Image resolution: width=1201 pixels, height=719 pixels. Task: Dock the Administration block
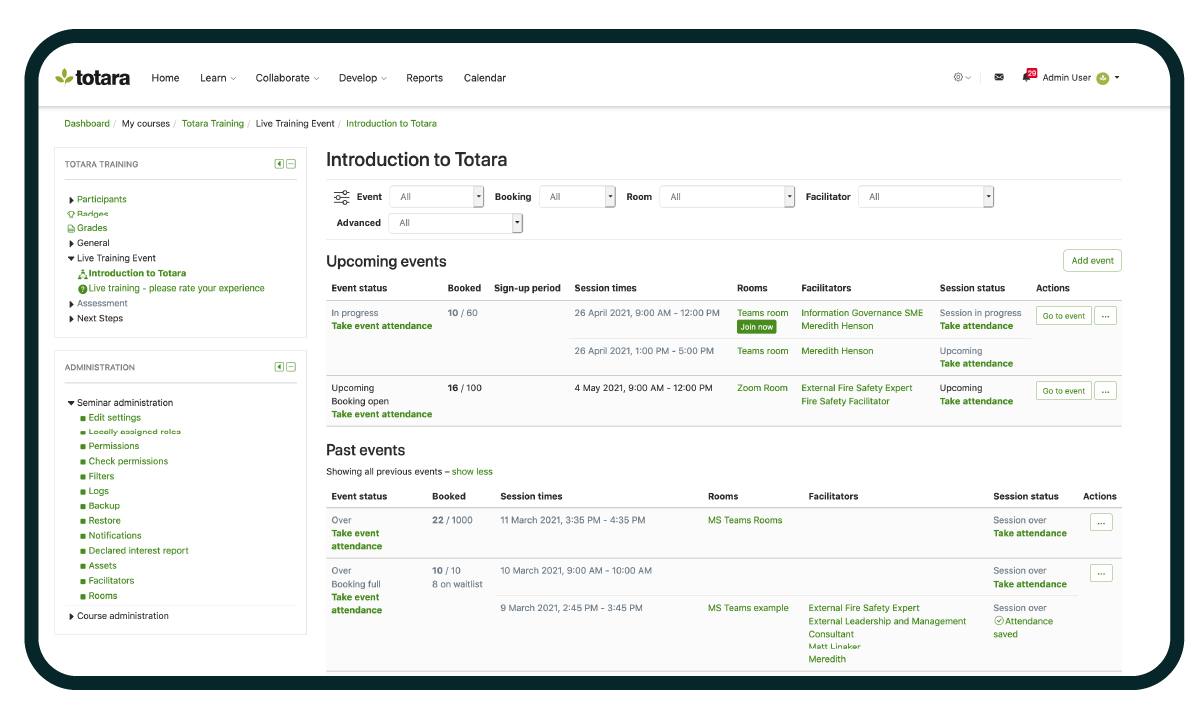[280, 367]
